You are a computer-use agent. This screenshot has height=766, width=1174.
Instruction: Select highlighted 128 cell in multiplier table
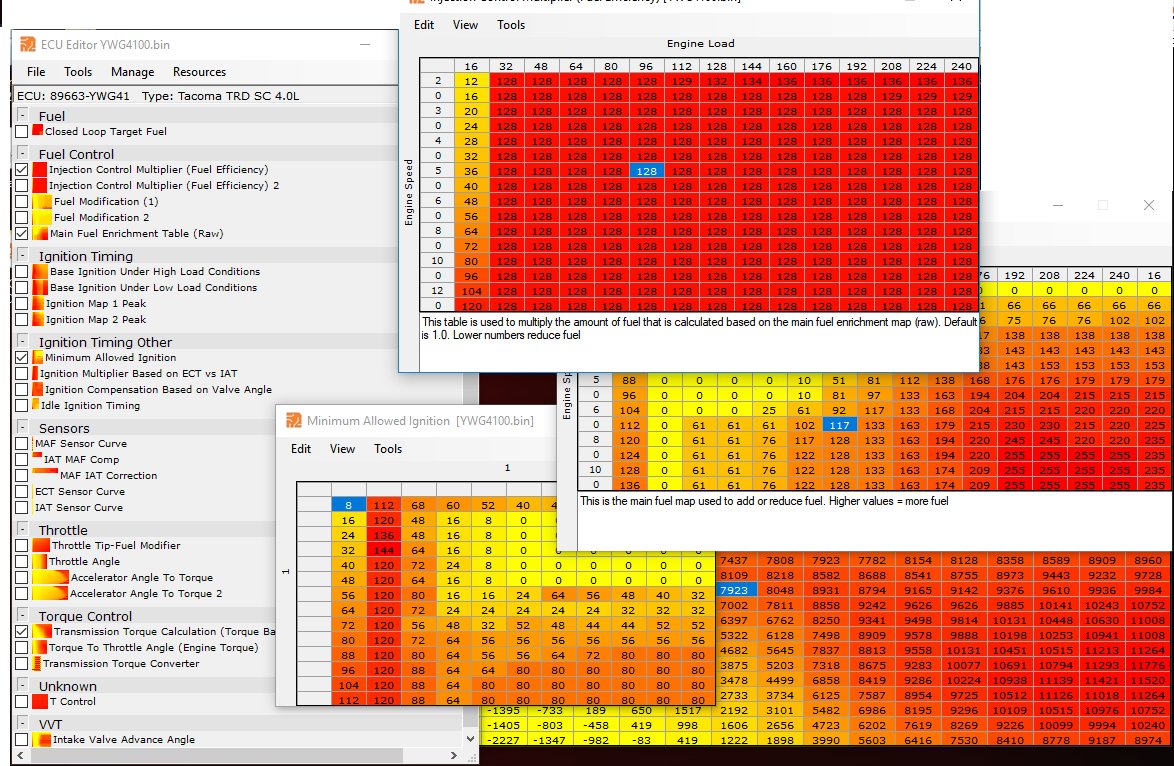(x=646, y=171)
